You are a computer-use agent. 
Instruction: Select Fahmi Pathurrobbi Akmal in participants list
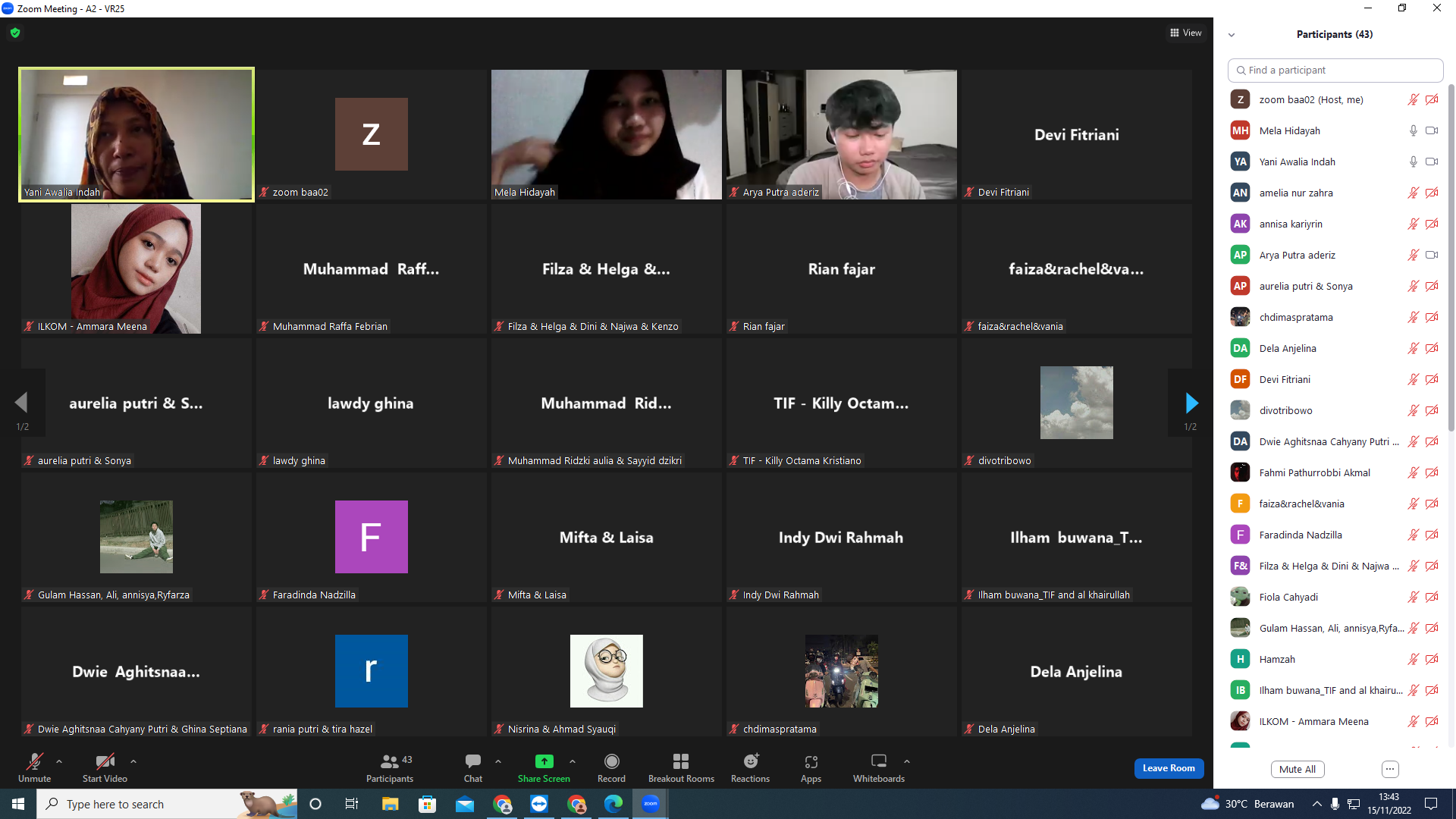point(1335,472)
